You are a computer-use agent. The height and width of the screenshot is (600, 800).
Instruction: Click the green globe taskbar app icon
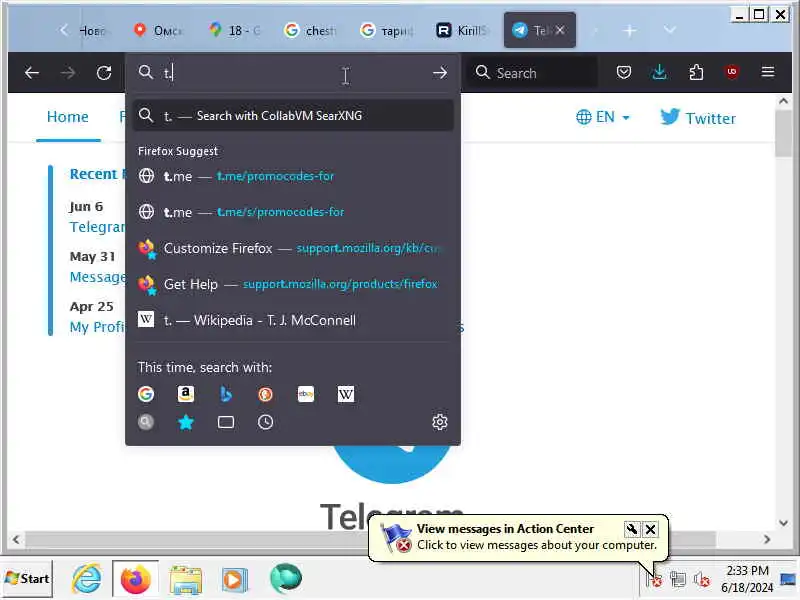286,579
